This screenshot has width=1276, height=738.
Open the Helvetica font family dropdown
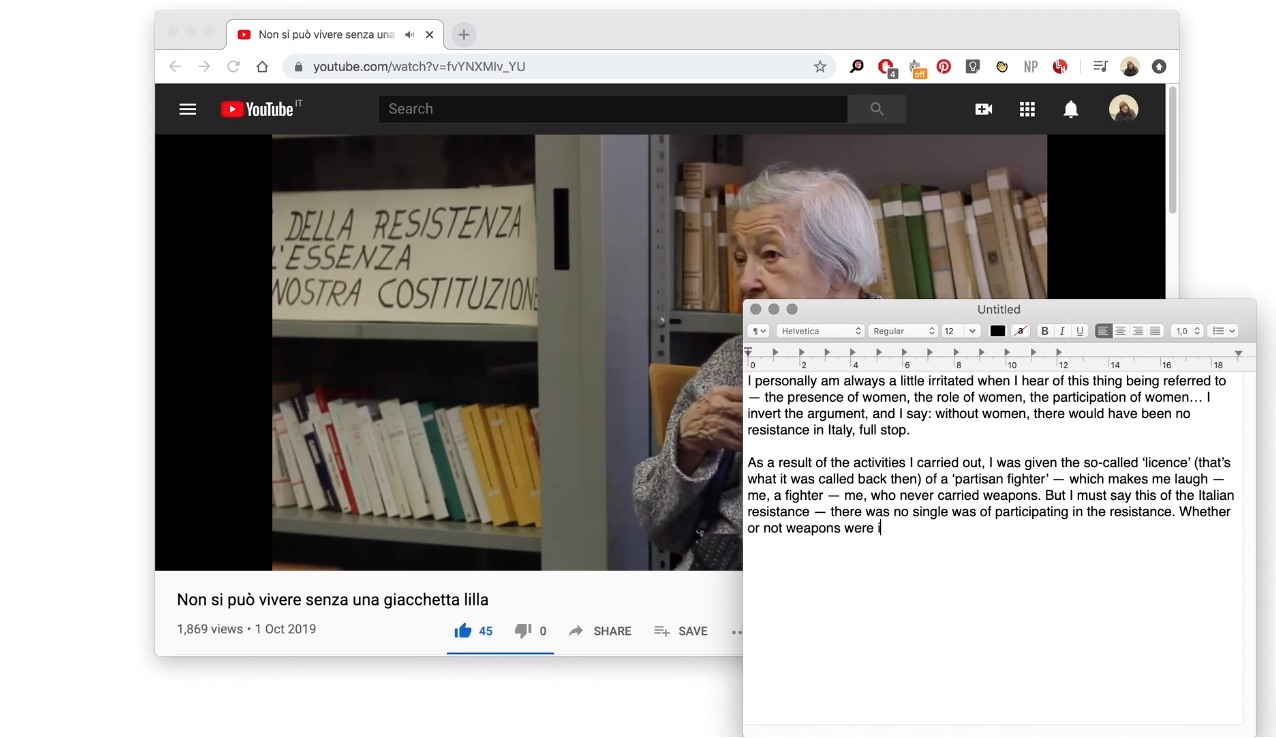pyautogui.click(x=820, y=331)
